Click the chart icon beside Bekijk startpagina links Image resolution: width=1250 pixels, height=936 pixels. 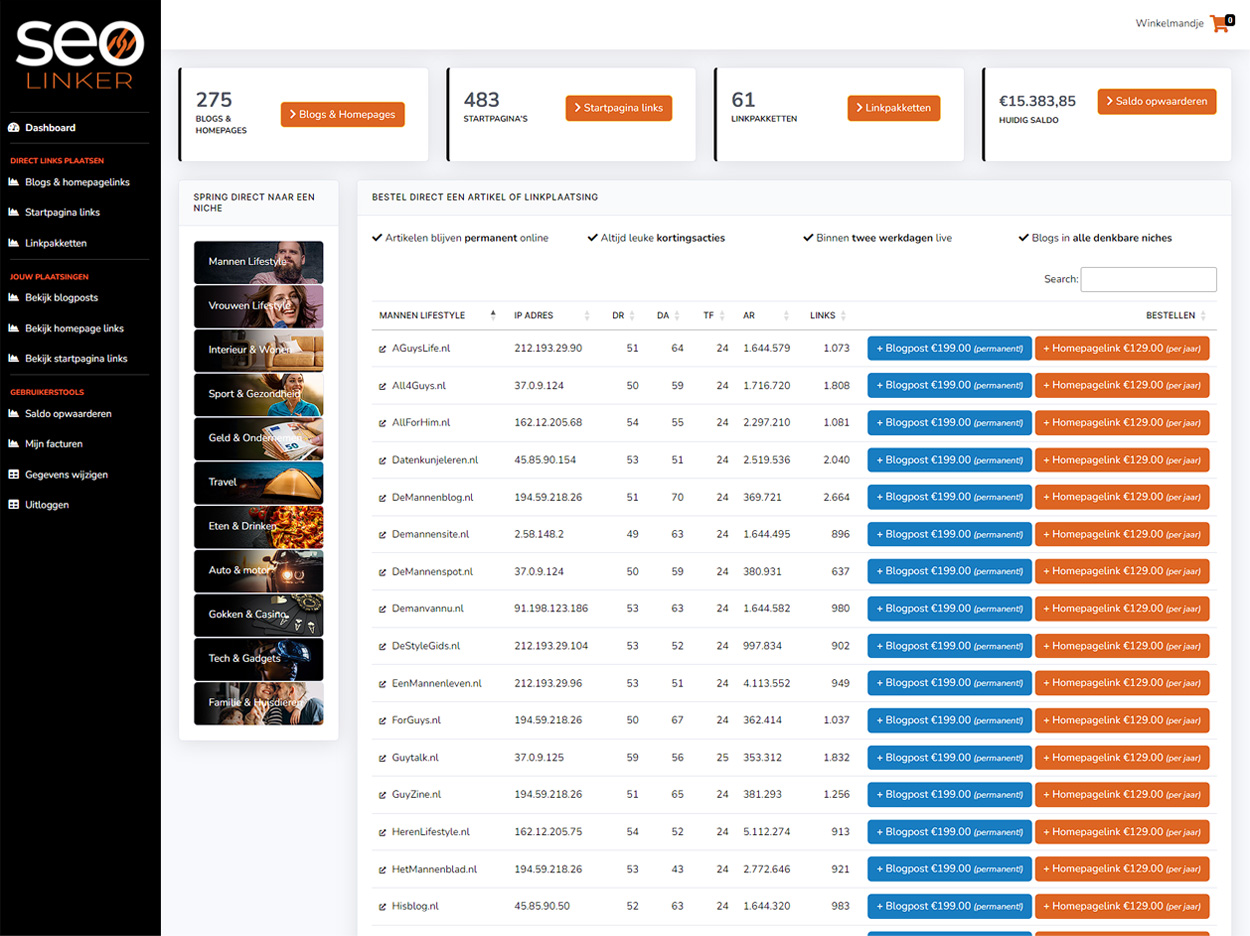click(14, 358)
